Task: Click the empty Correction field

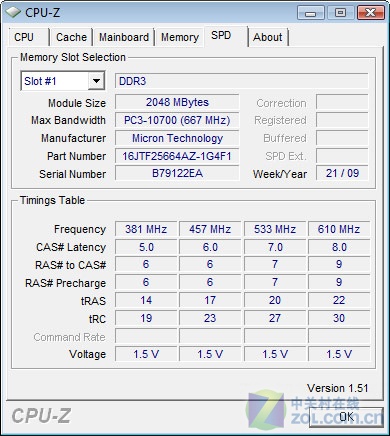Action: tap(342, 102)
